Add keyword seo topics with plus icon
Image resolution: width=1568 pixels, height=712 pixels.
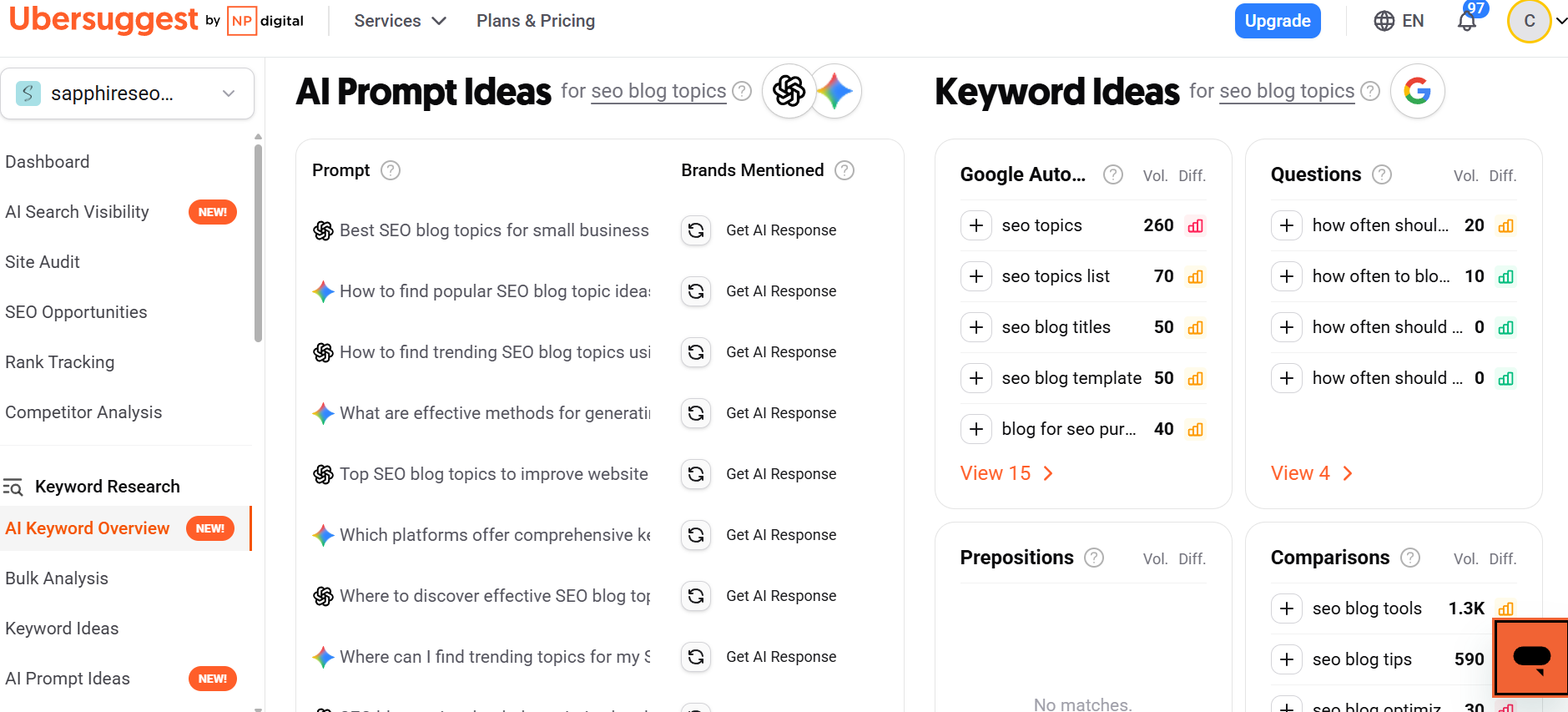pos(976,225)
